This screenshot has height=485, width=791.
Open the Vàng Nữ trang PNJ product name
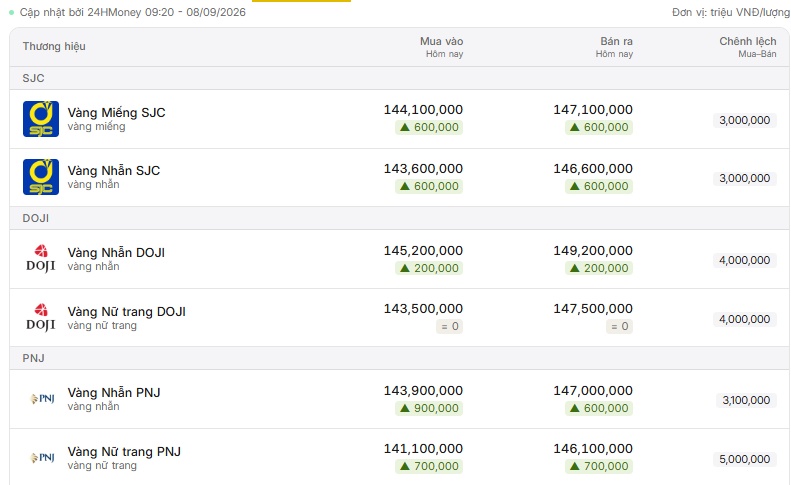[x=124, y=451]
